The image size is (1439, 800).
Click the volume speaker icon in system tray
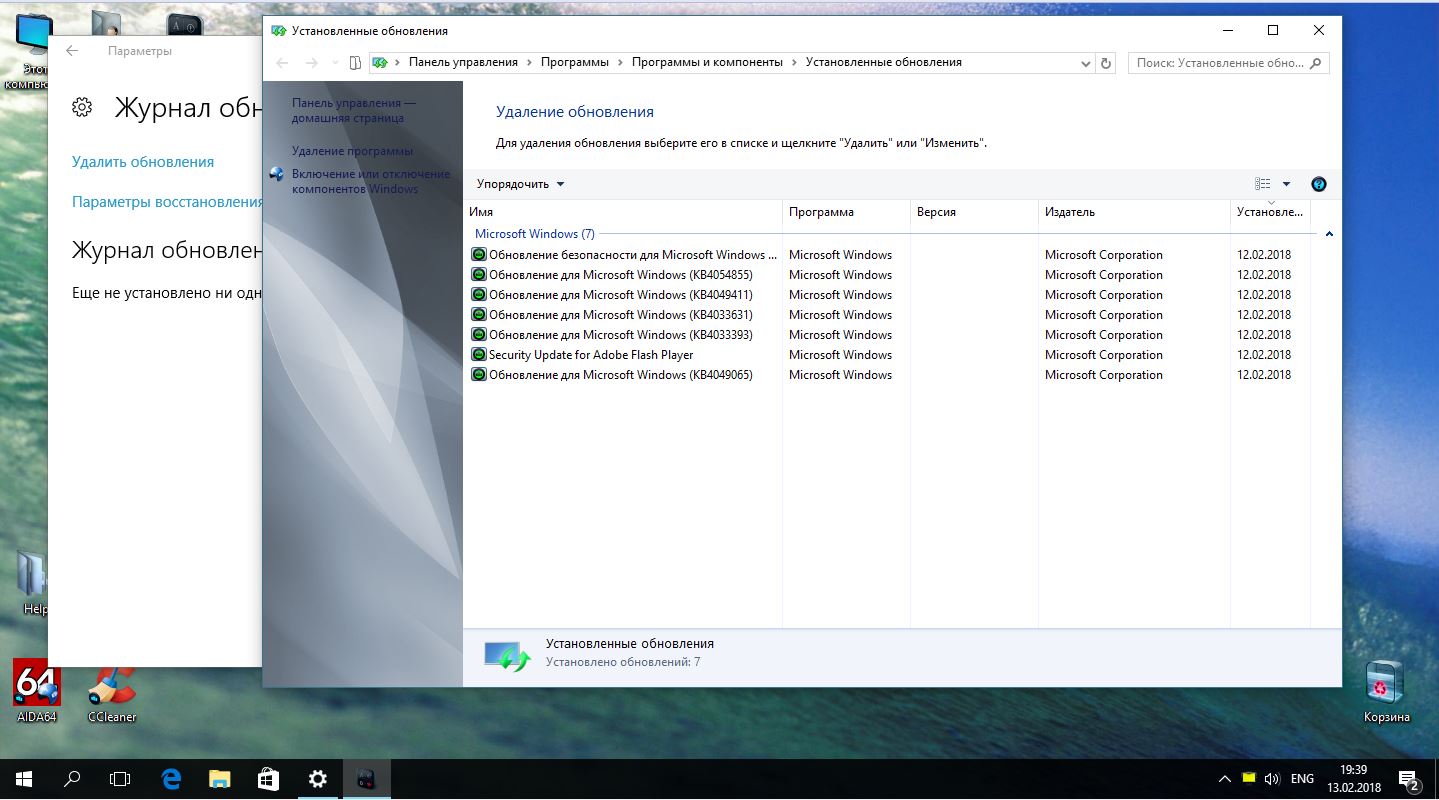tap(1272, 778)
